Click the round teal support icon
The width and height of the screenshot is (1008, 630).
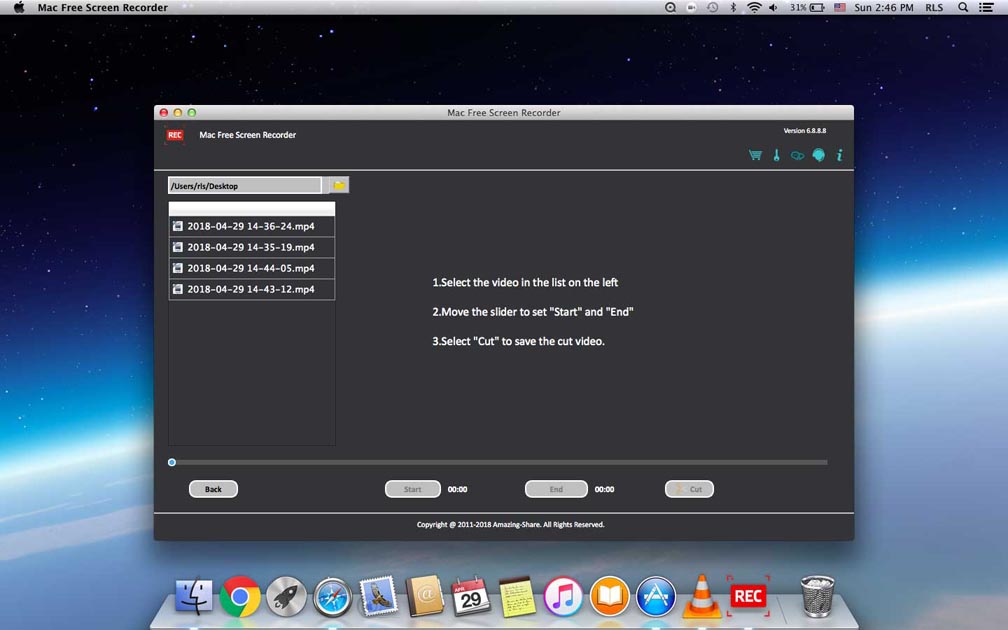coord(818,155)
